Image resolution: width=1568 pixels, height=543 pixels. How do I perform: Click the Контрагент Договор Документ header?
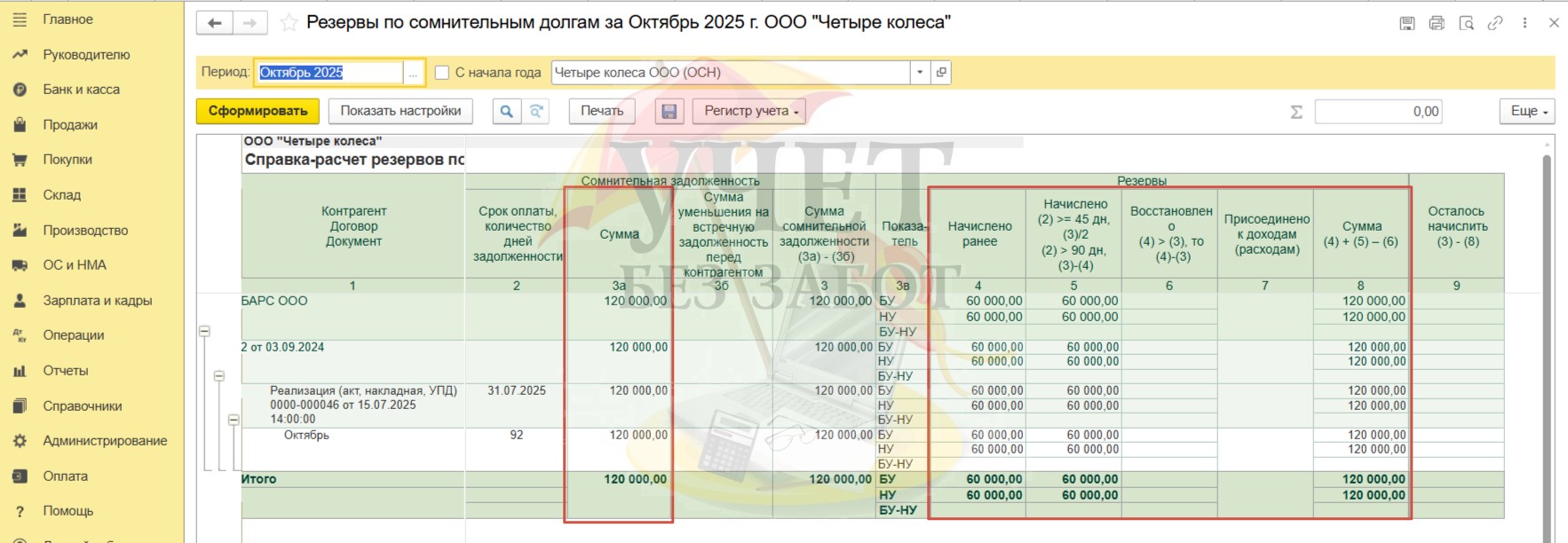click(353, 226)
